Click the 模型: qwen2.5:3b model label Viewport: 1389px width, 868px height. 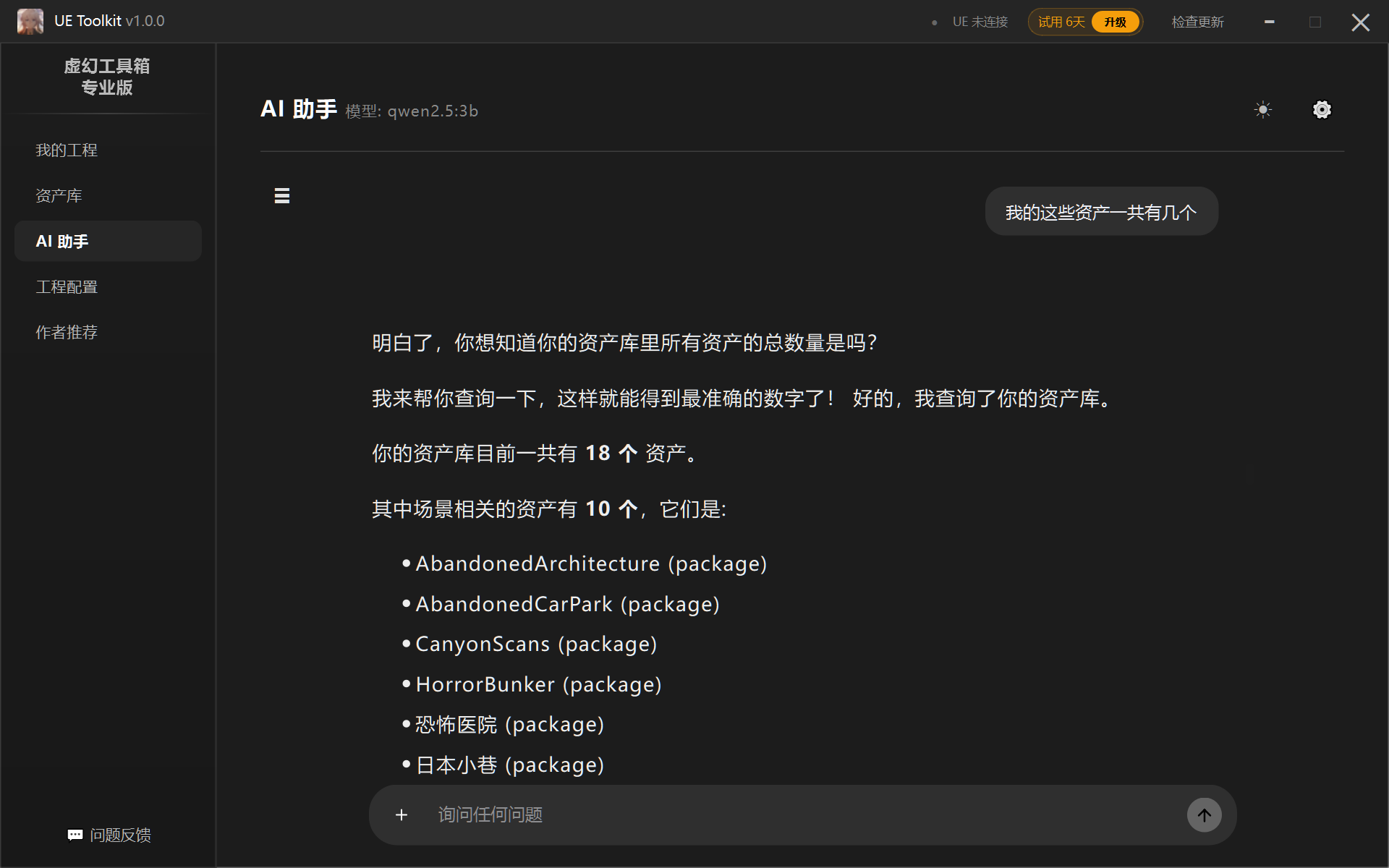tap(412, 111)
